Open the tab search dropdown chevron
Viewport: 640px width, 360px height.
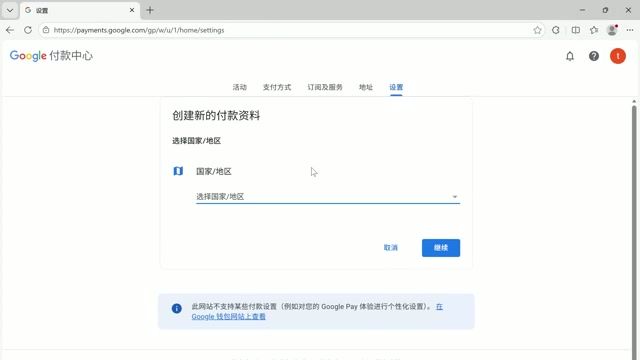point(10,10)
